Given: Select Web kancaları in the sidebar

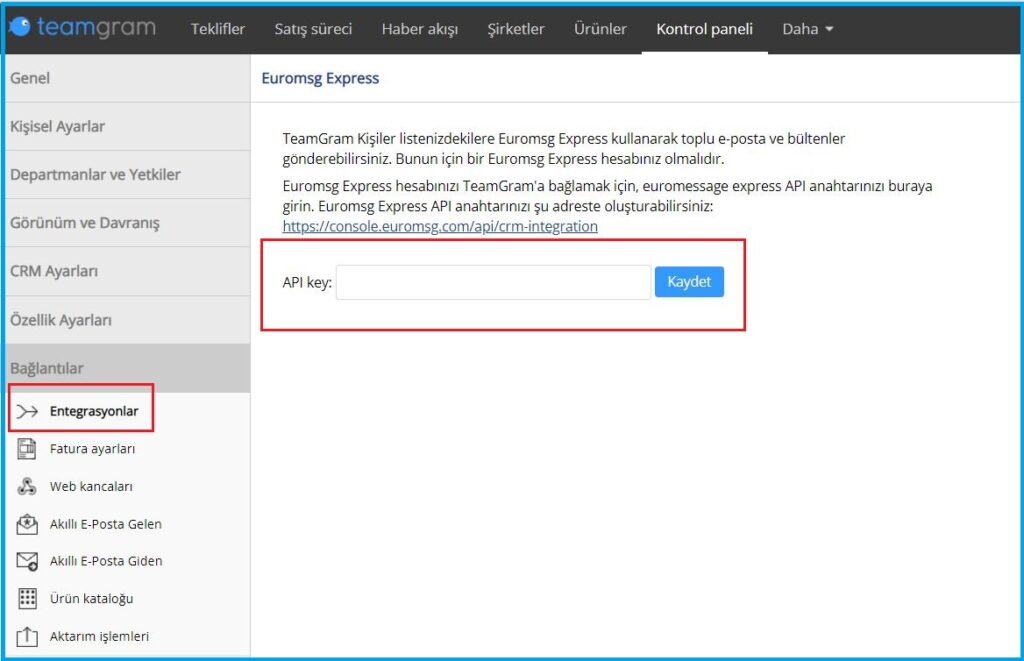Looking at the screenshot, I should (91, 487).
